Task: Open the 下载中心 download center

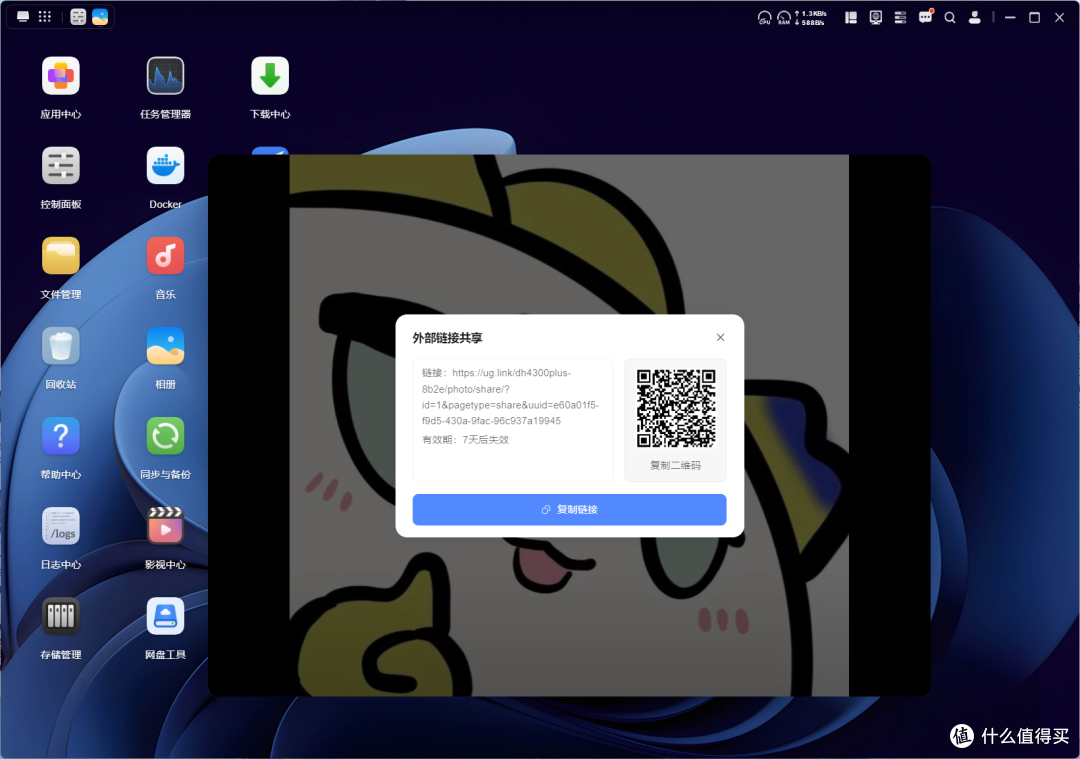Action: pos(270,76)
